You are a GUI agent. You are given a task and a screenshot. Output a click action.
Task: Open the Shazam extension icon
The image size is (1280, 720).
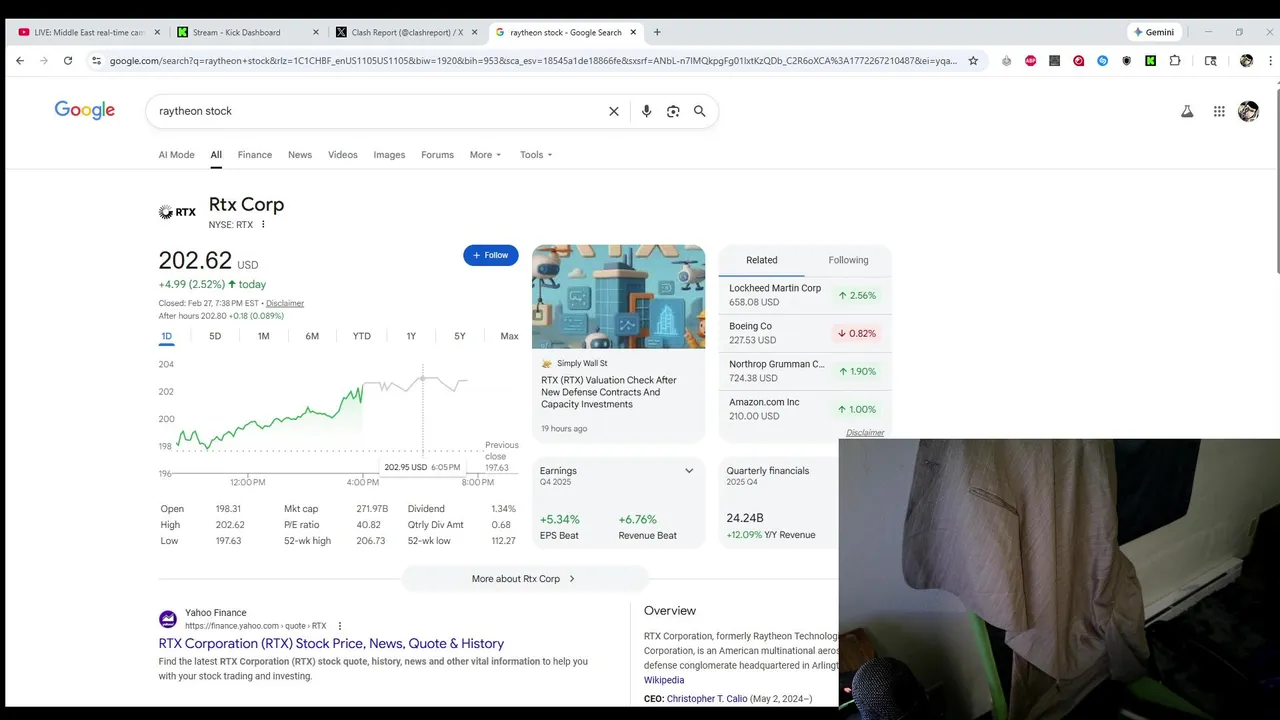pyautogui.click(x=1102, y=61)
